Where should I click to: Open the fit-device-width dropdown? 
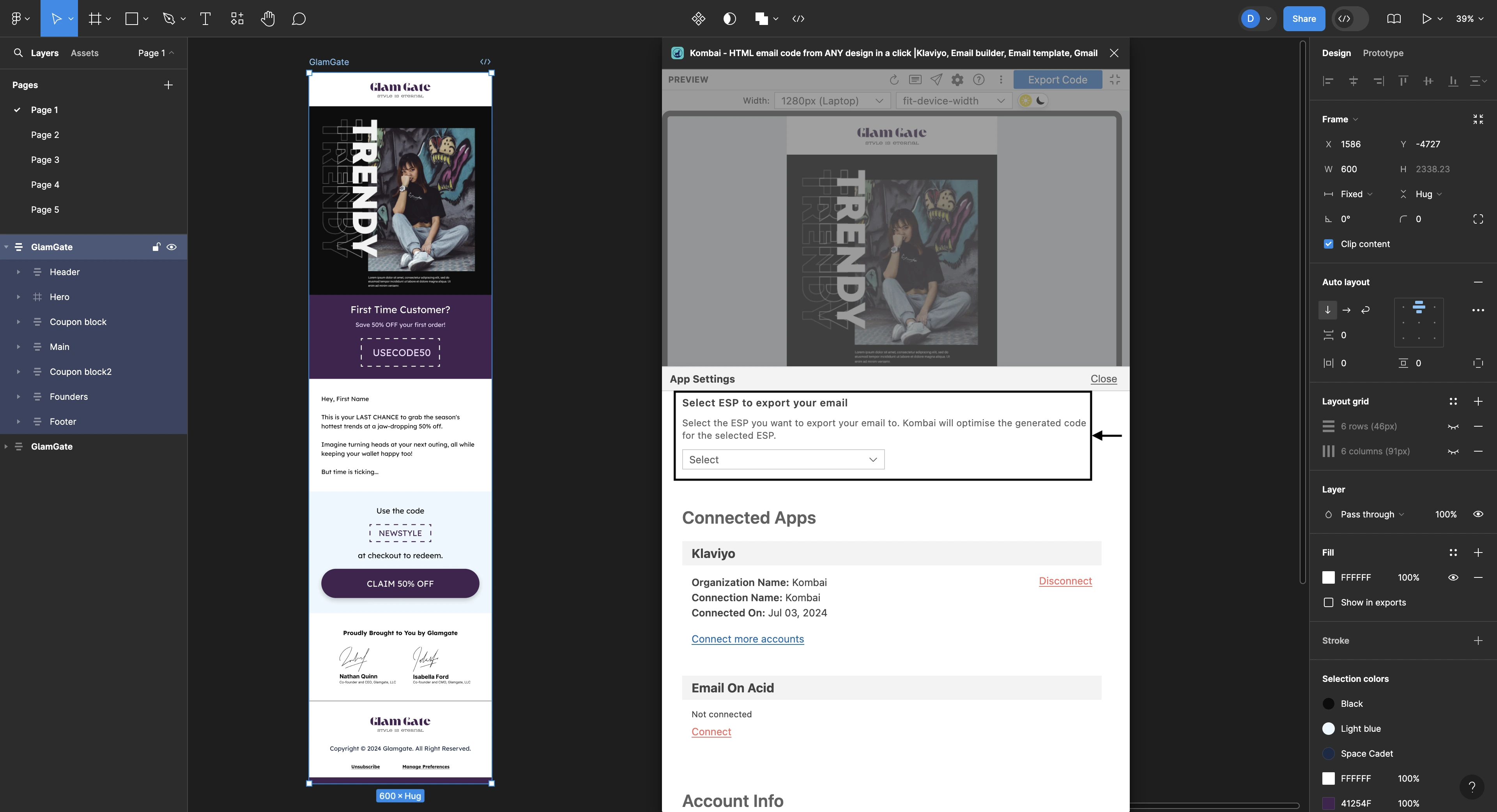953,101
